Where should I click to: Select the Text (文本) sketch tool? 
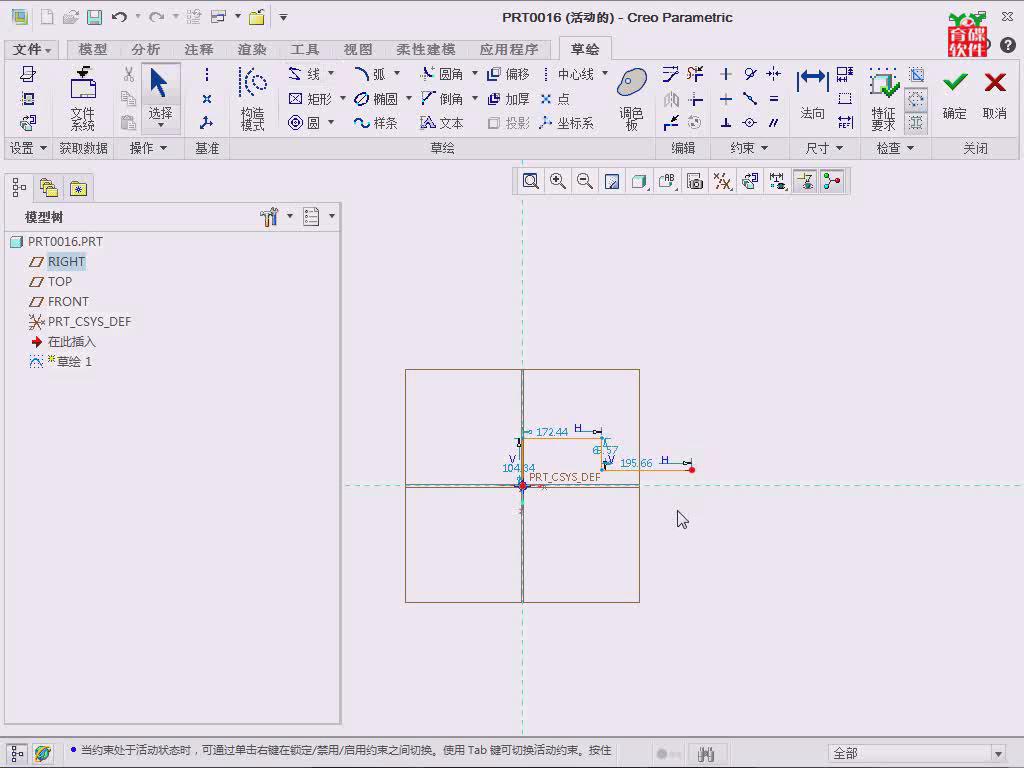tap(442, 123)
